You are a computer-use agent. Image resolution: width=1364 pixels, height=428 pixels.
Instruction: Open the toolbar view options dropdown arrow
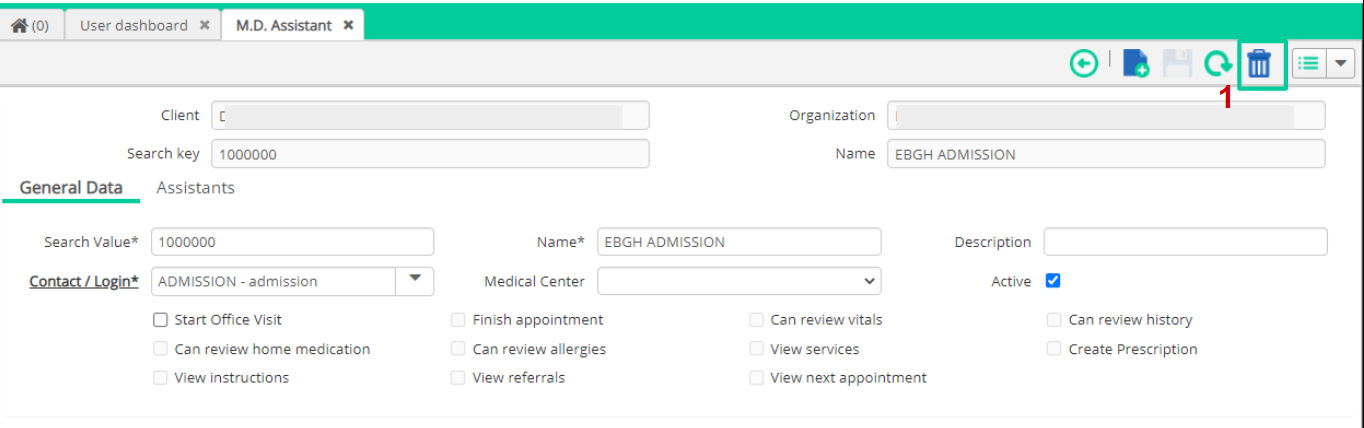tap(1340, 63)
